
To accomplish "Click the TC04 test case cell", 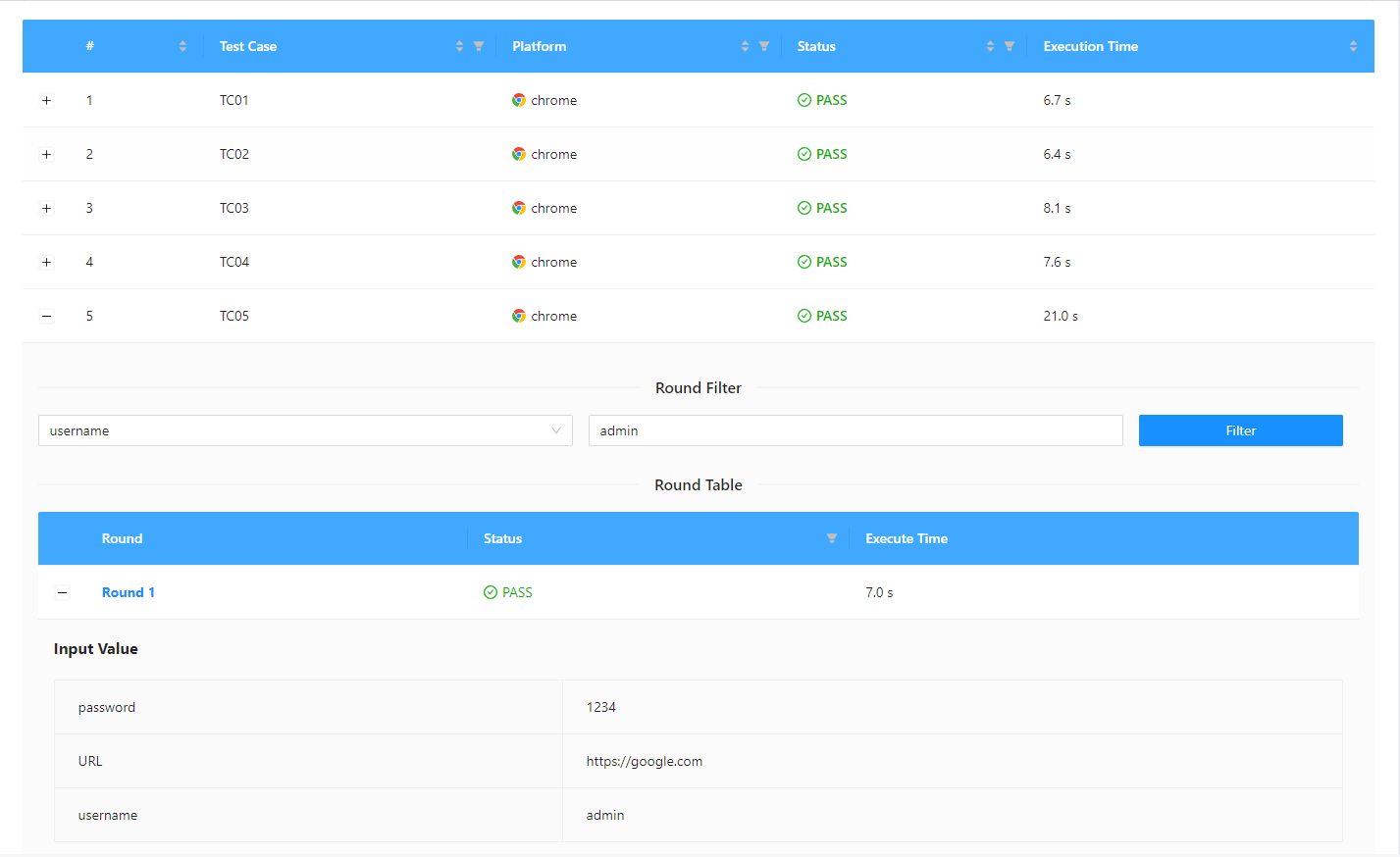I will click(234, 262).
